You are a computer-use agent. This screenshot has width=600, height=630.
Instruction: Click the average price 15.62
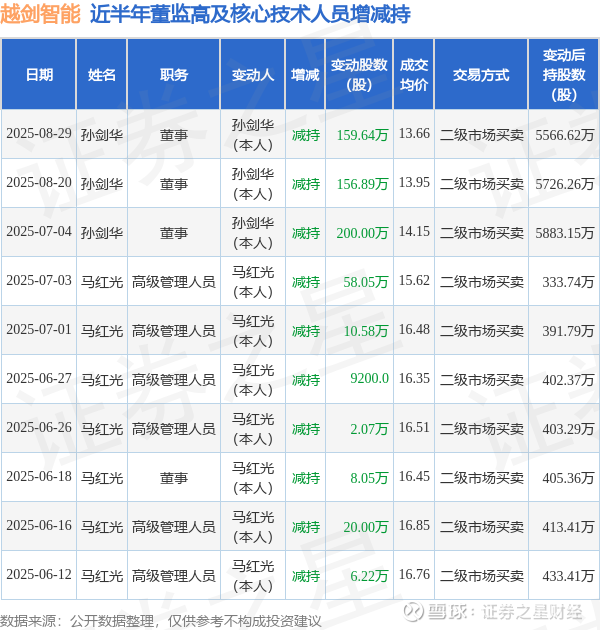pyautogui.click(x=414, y=280)
